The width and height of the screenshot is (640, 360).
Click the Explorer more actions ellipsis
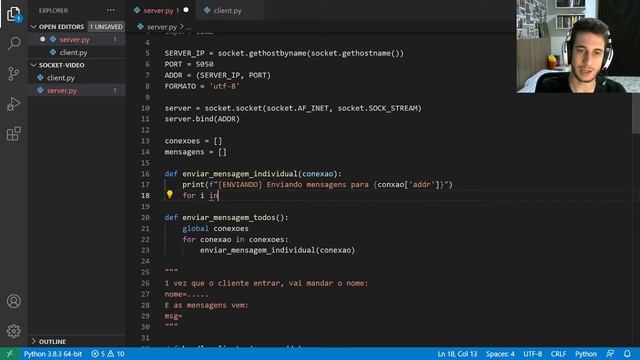point(111,10)
